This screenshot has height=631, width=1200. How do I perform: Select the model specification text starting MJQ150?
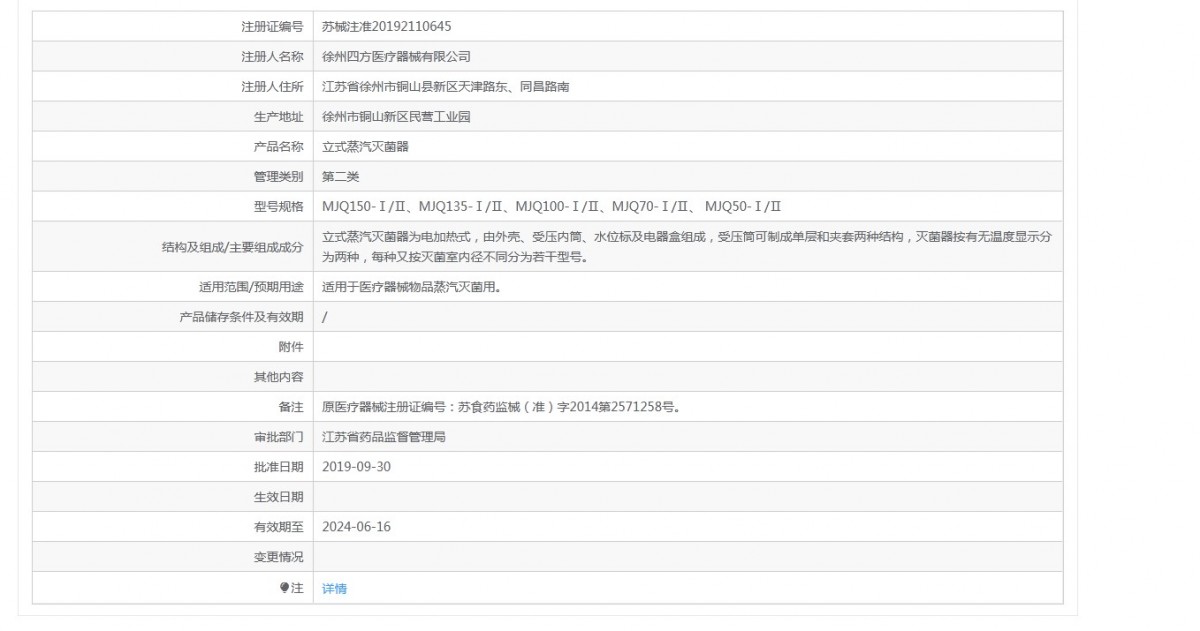click(551, 207)
